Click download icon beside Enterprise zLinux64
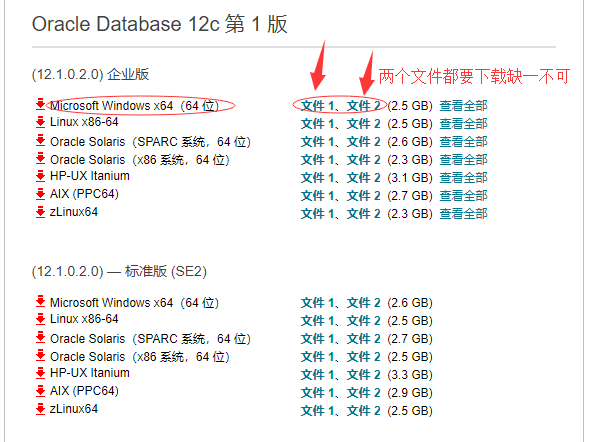The height and width of the screenshot is (442, 591). (40, 212)
